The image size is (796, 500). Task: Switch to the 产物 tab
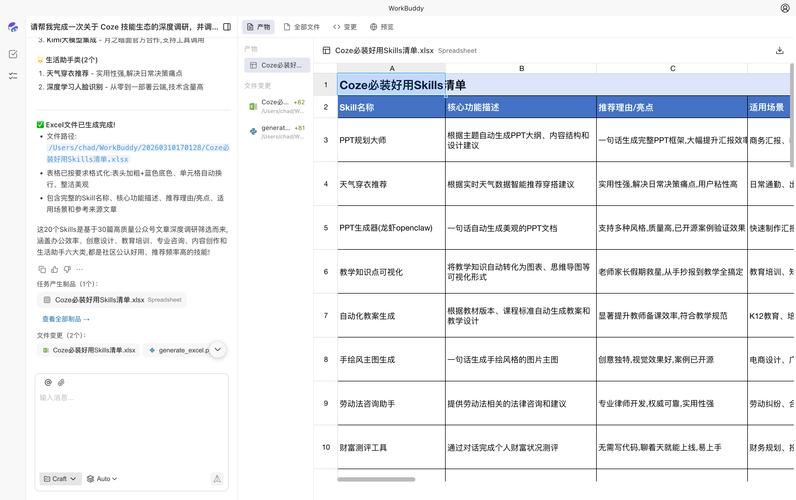tap(258, 27)
